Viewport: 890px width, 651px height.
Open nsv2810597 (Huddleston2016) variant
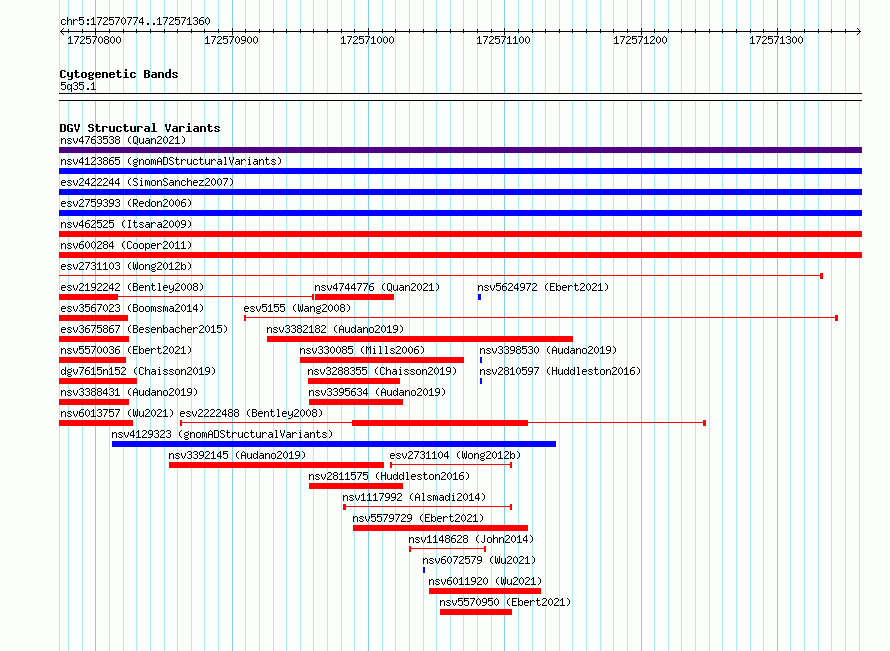[560, 371]
